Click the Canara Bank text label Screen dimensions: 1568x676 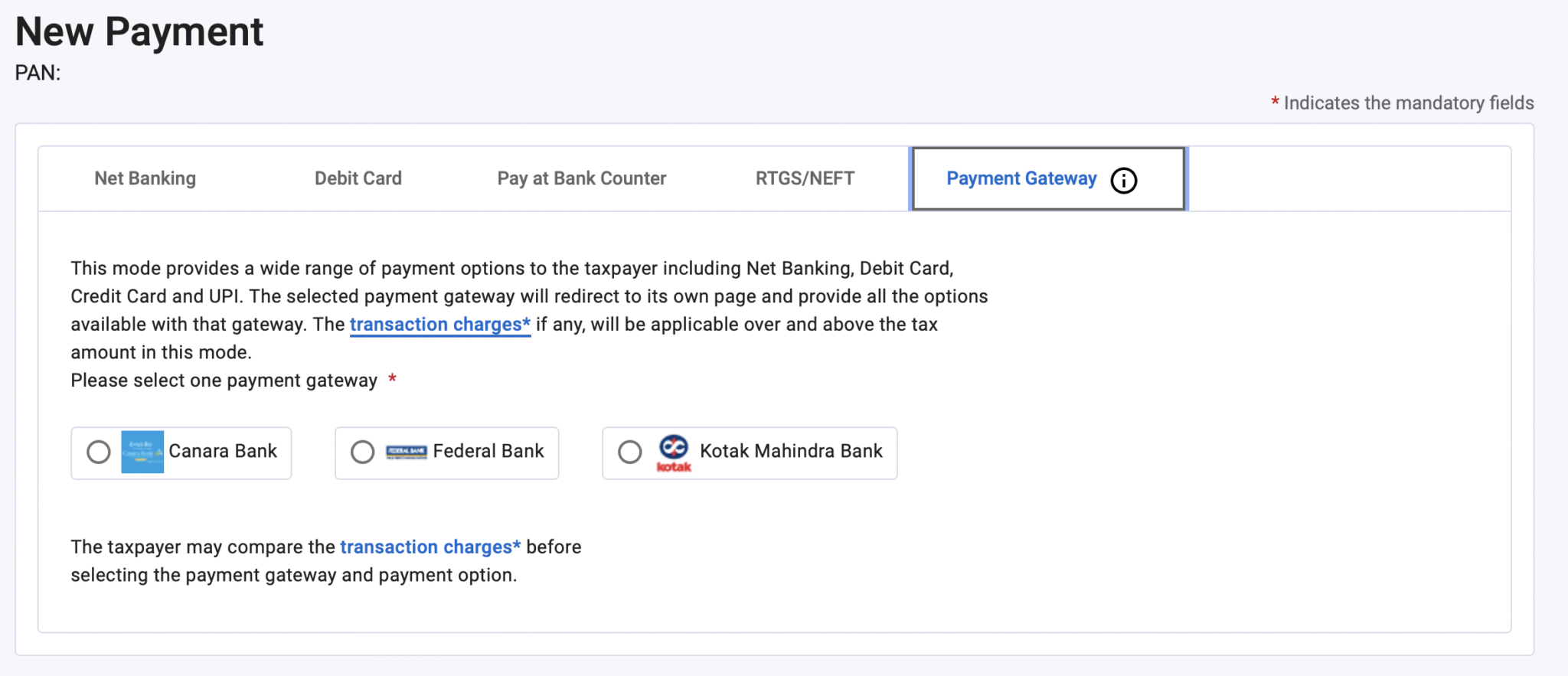(223, 452)
